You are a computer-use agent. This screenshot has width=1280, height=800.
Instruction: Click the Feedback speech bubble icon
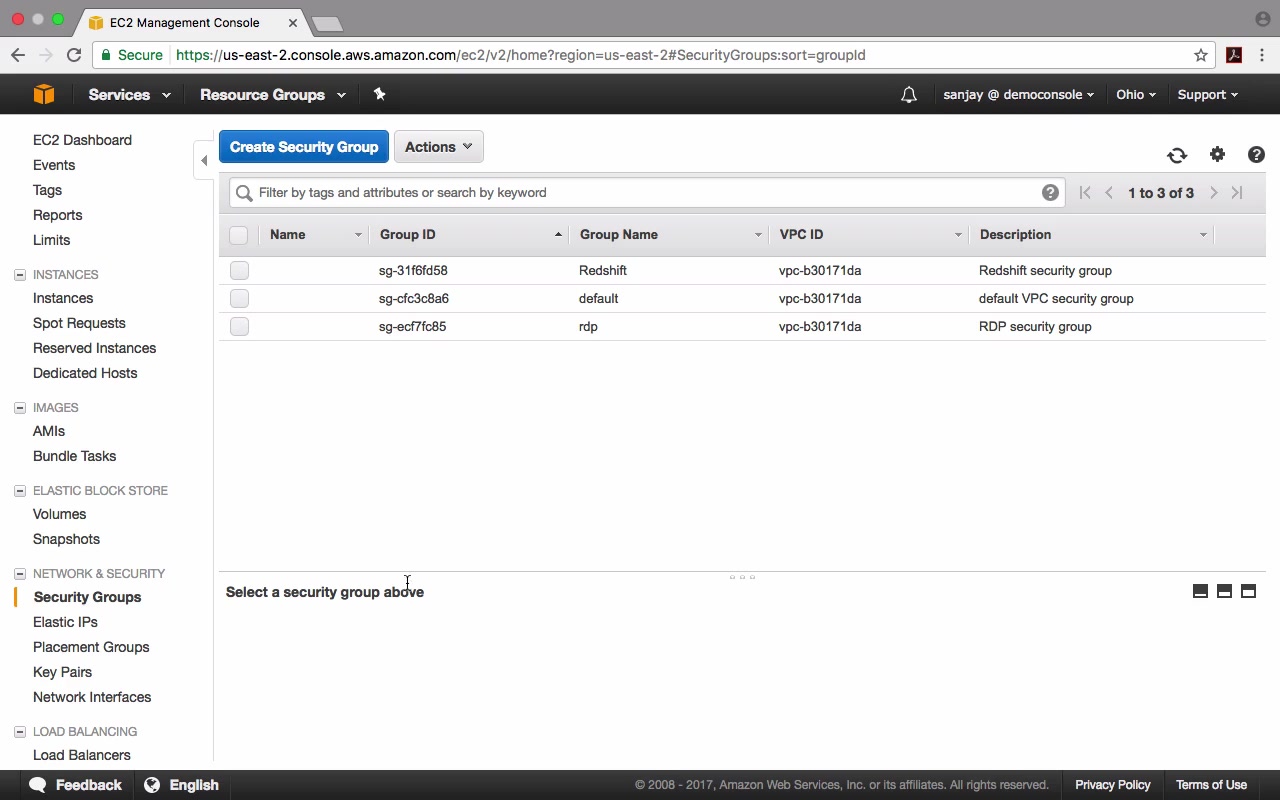pyautogui.click(x=38, y=785)
